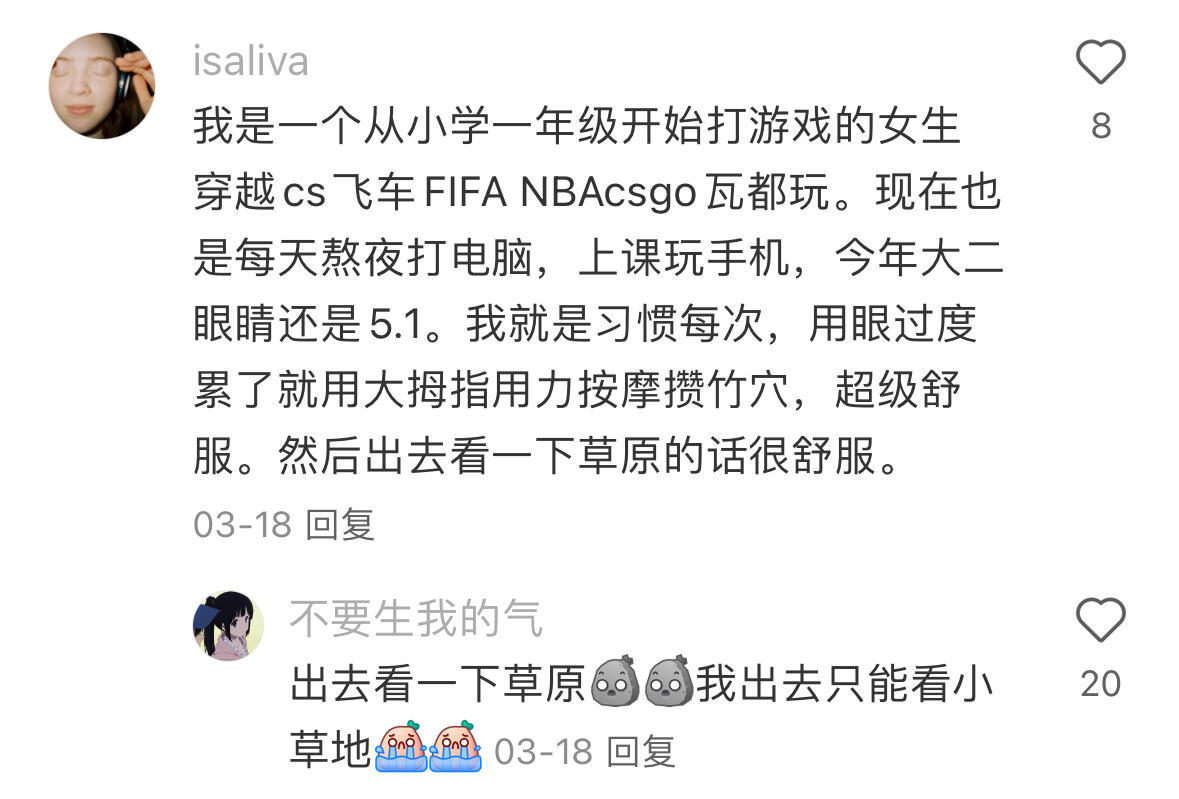Tap the username 不要生我的气

416,619
